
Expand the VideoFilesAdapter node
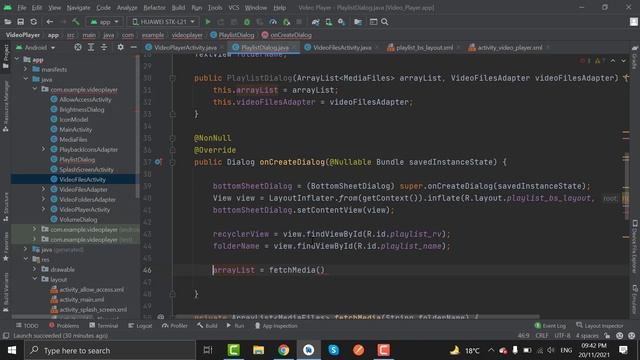[44, 189]
